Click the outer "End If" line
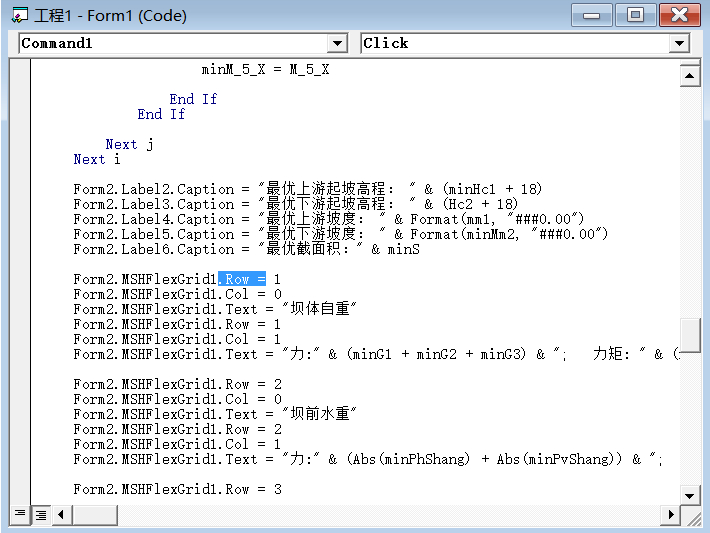Viewport: 710px width, 533px height. (x=162, y=114)
